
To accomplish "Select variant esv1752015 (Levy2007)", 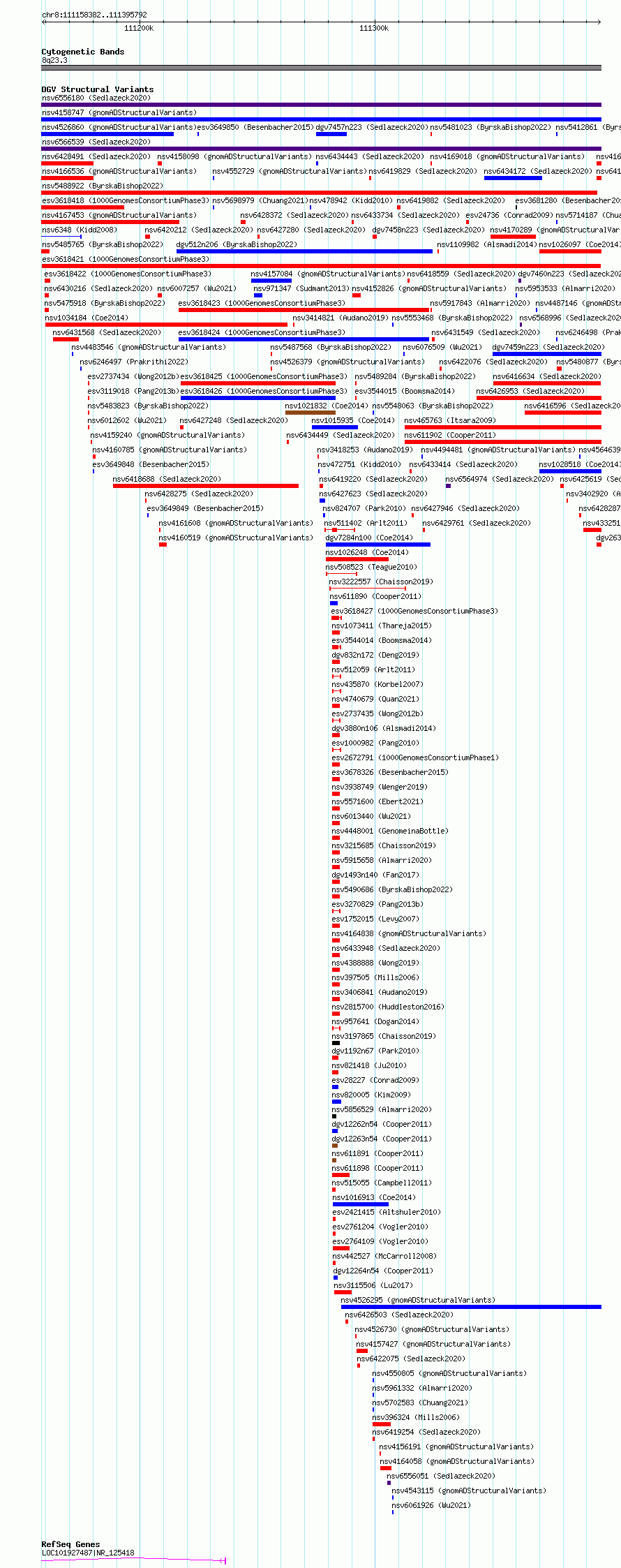I will (375, 919).
